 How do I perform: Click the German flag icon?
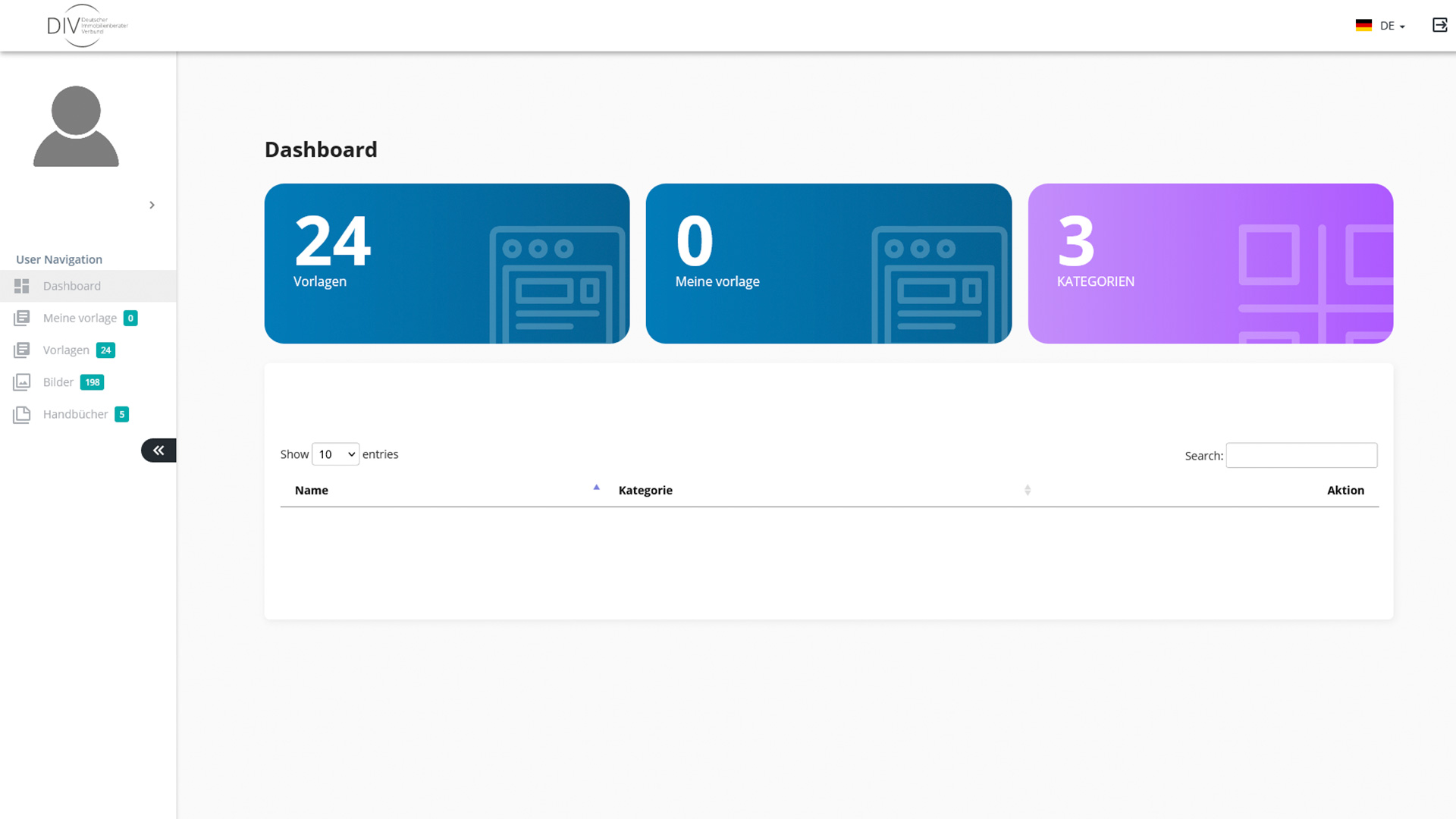click(x=1363, y=25)
